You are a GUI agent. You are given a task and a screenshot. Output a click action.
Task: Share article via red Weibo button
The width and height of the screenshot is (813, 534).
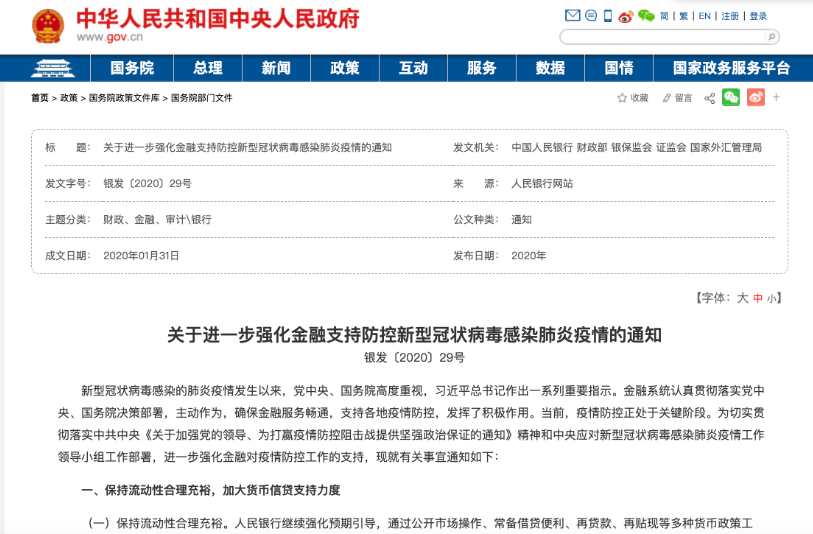[x=756, y=97]
